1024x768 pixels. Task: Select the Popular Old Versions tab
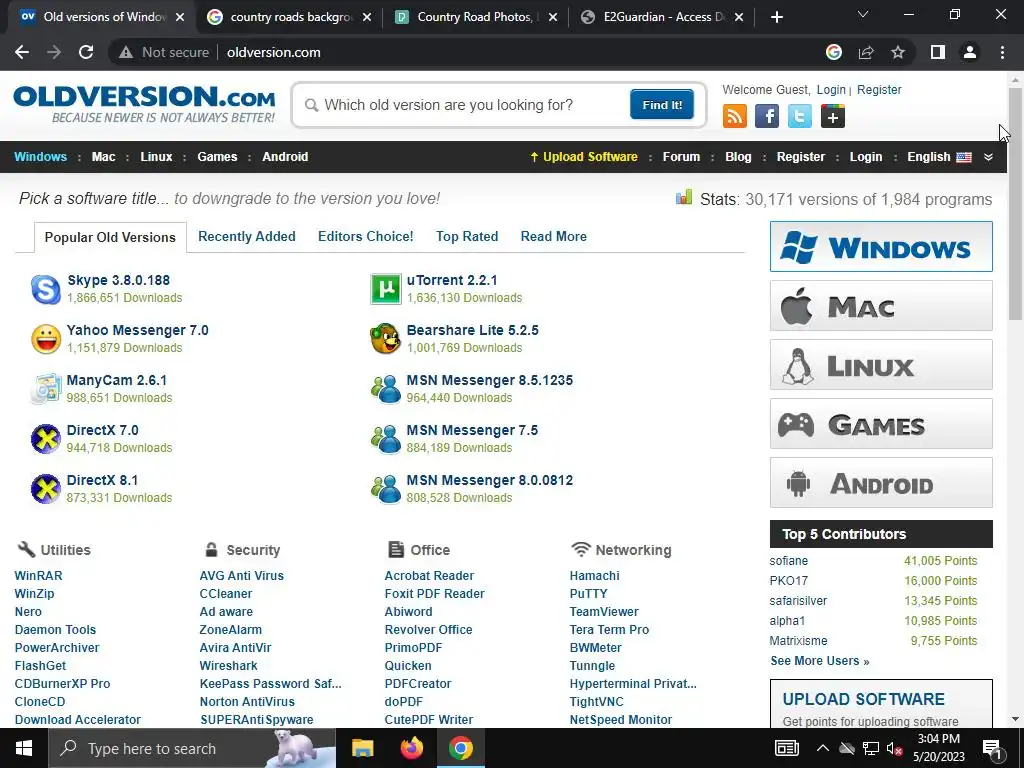[110, 237]
